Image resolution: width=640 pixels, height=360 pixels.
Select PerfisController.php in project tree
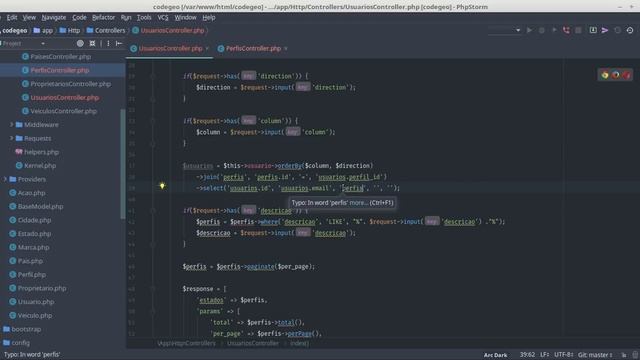click(x=60, y=70)
